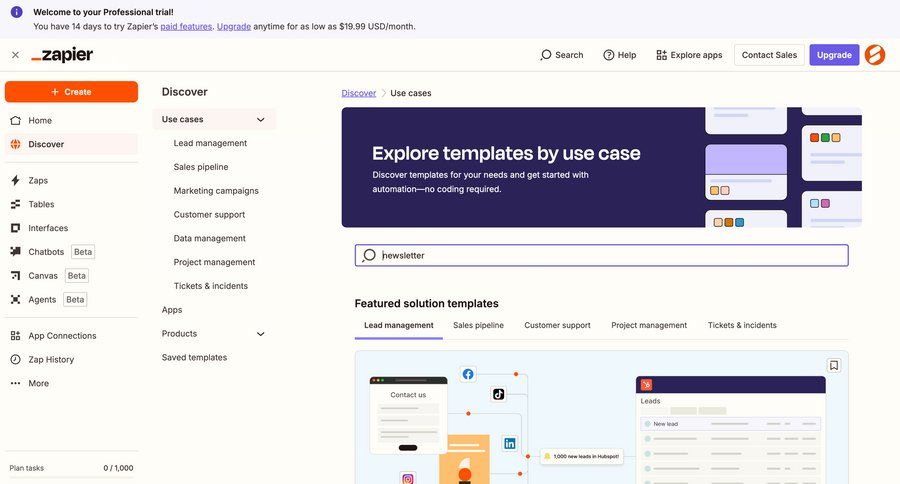
Task: Select Sales pipeline in the Discover menu
Action: click(201, 167)
